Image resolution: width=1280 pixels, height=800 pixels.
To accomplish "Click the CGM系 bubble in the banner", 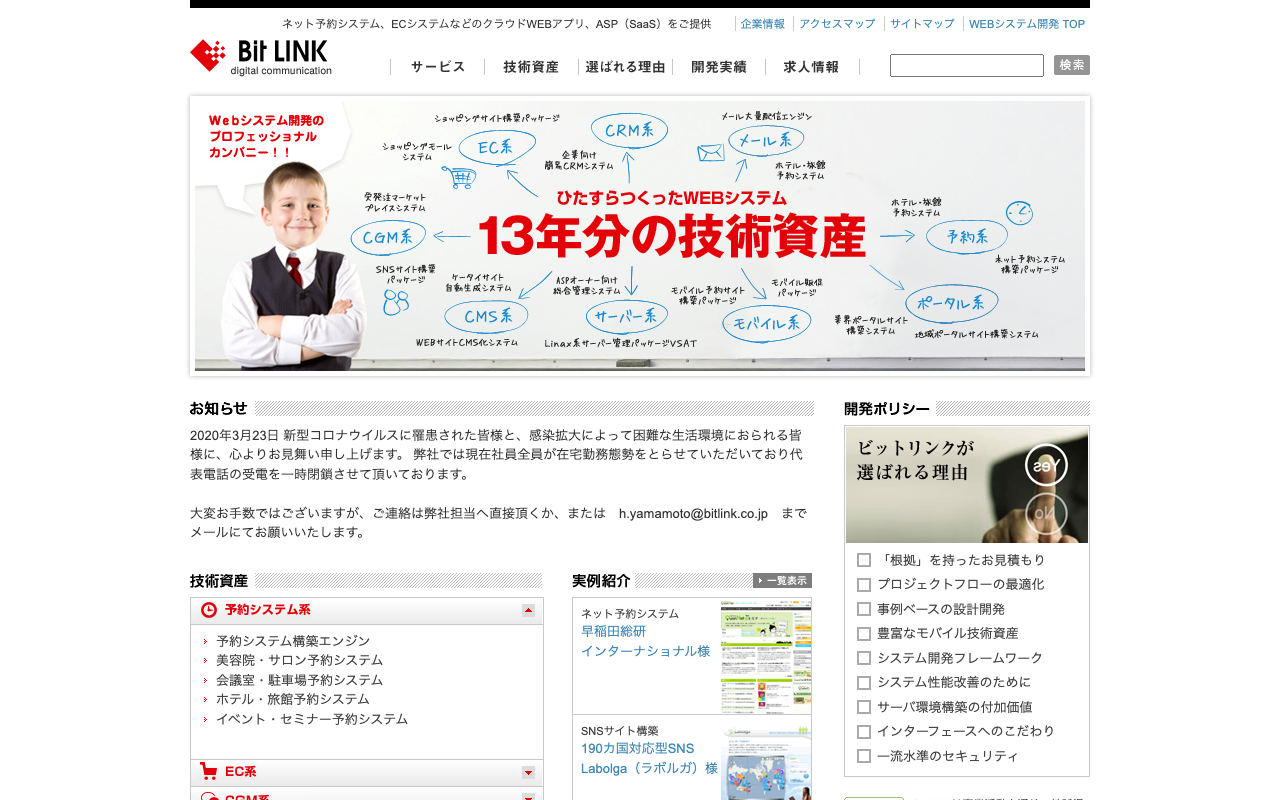I will click(388, 238).
